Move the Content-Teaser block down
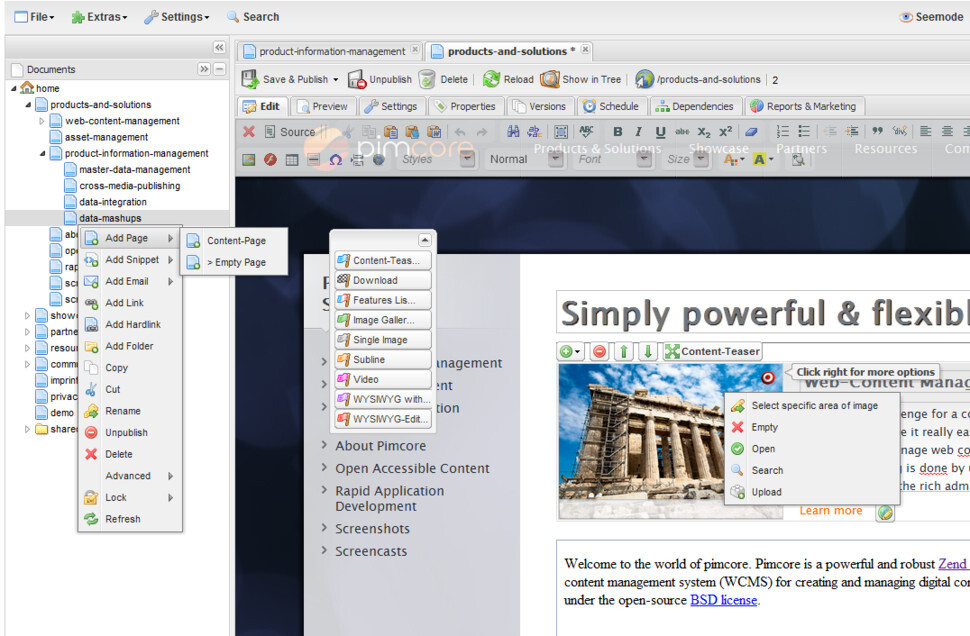The image size is (970, 636). click(x=648, y=351)
